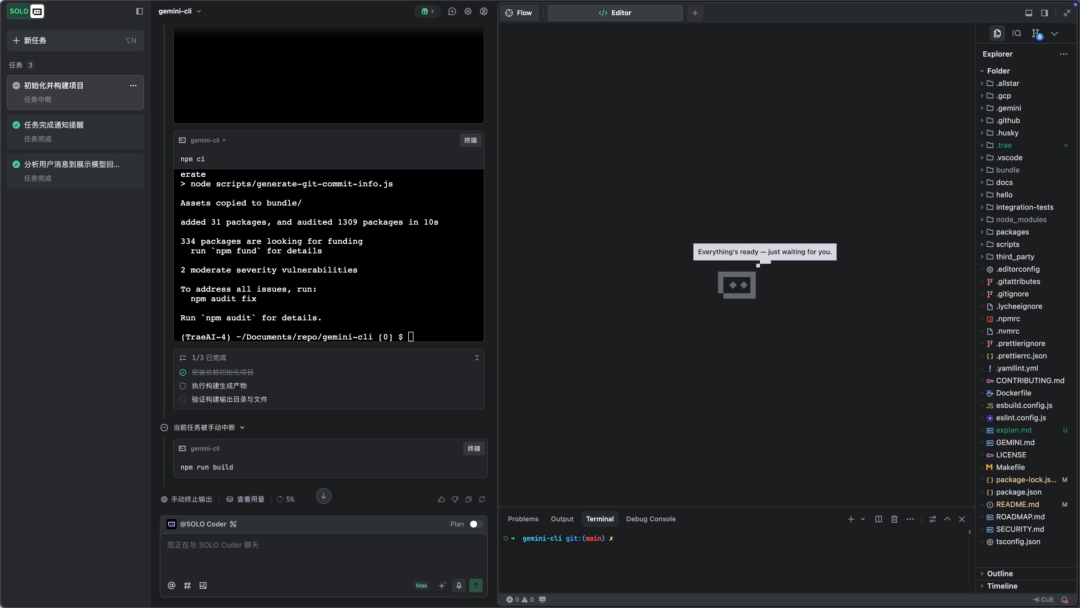Expand the Outline section
Viewport: 1080px width, 608px height.
coord(1000,574)
